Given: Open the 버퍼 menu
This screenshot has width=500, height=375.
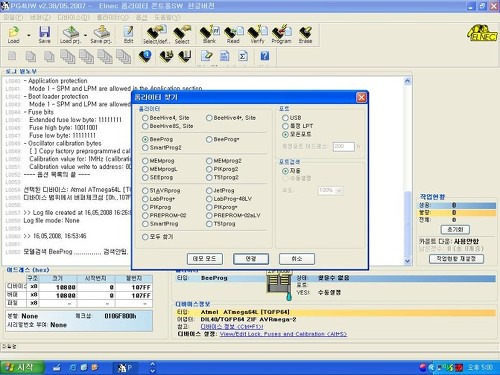Looking at the screenshot, I should click(40, 17).
